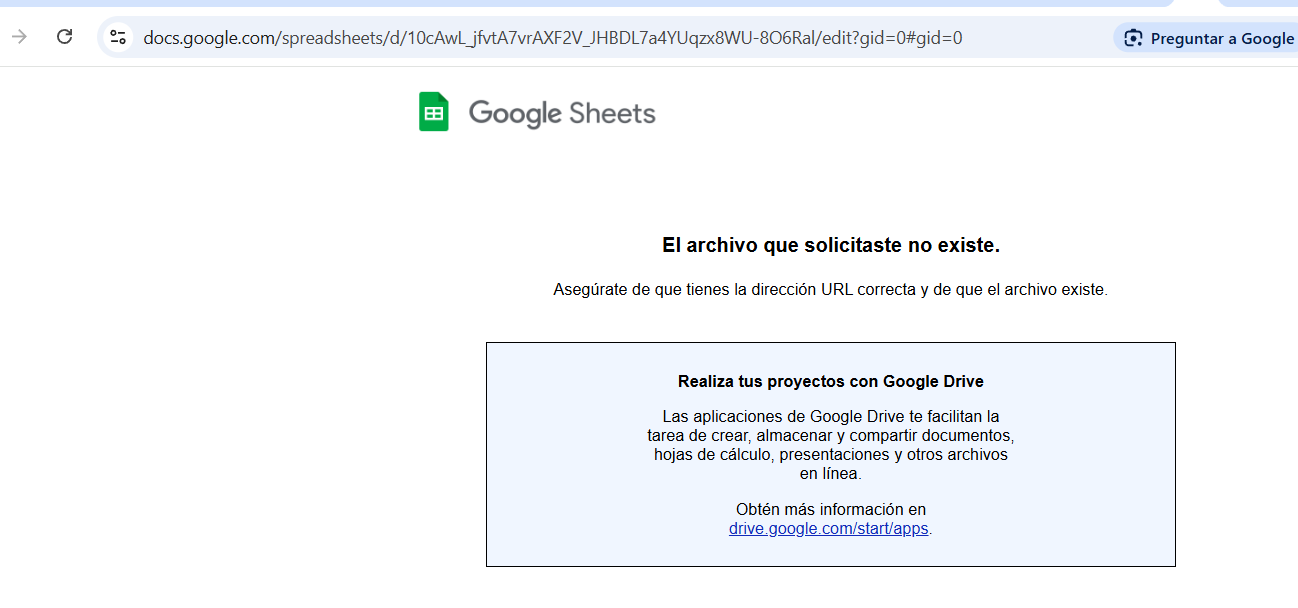The width and height of the screenshot is (1298, 608).
Task: Click heading 'El archivo que solicitaste no existe.'
Action: pos(831,245)
